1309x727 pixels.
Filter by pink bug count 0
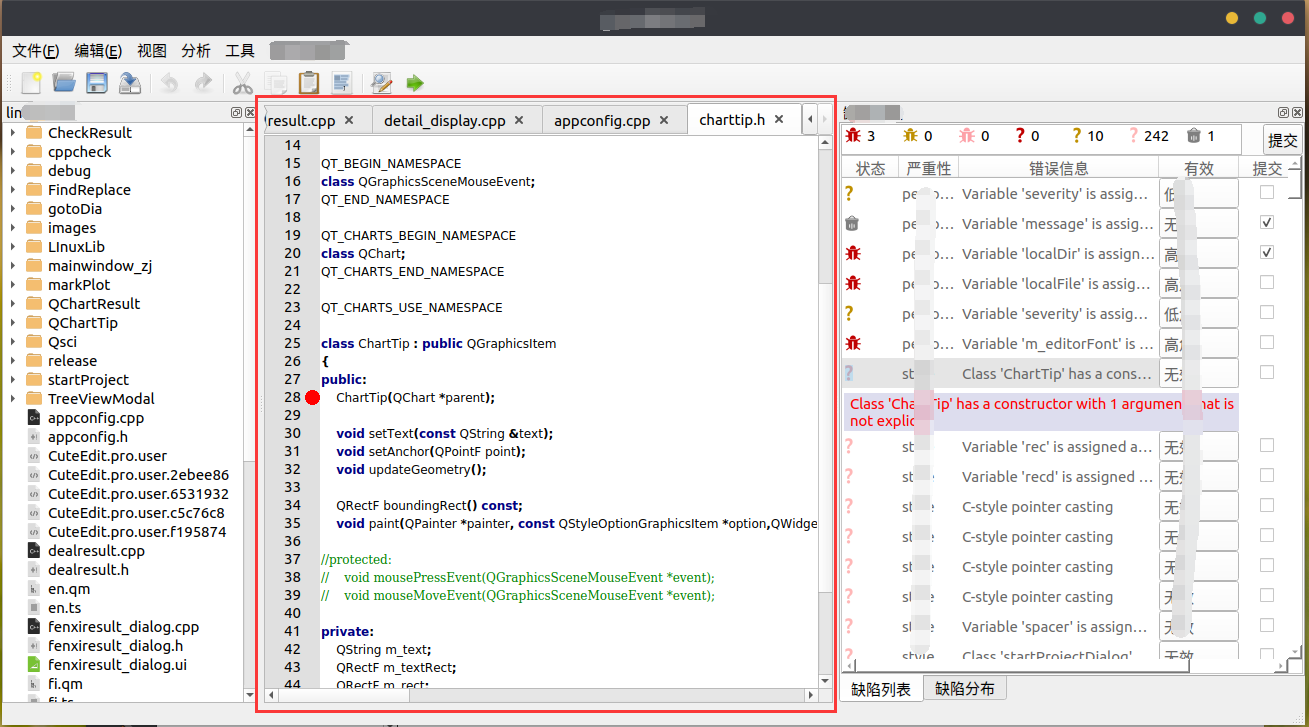tap(974, 136)
